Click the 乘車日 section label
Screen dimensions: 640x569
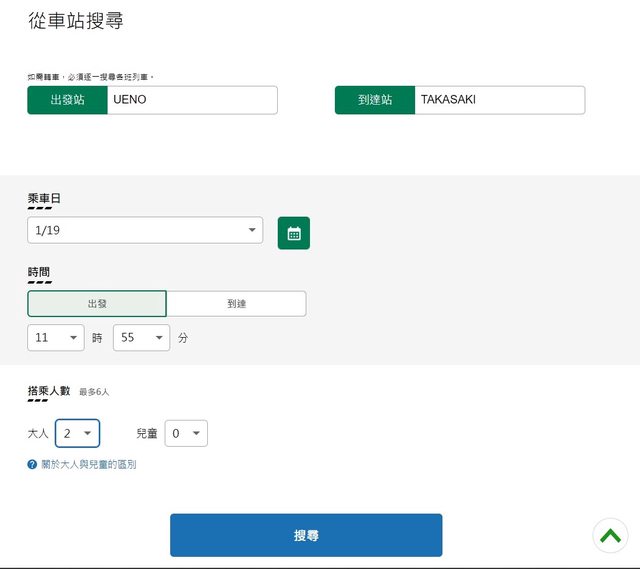[x=44, y=199]
